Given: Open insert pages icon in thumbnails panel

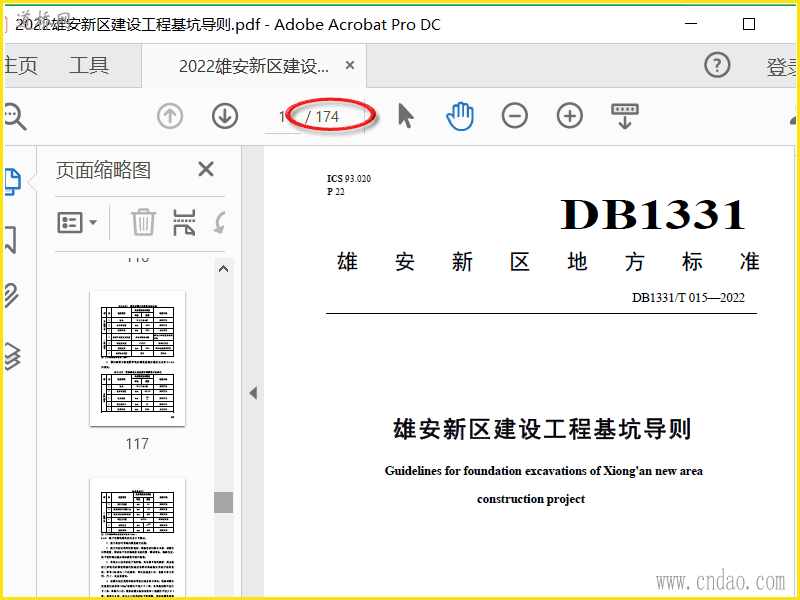Looking at the screenshot, I should click(184, 222).
